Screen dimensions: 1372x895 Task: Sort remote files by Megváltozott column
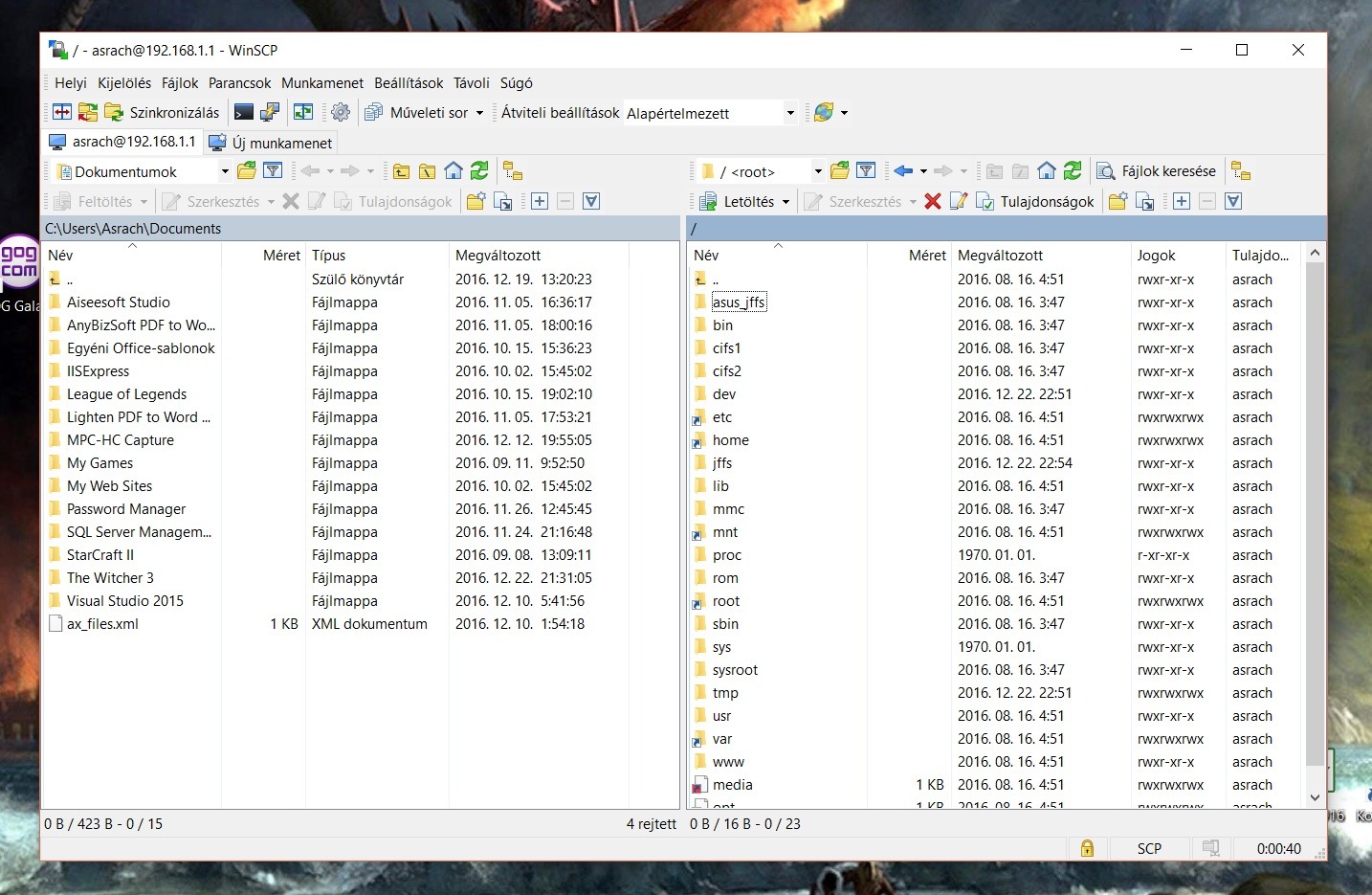pyautogui.click(x=1041, y=256)
